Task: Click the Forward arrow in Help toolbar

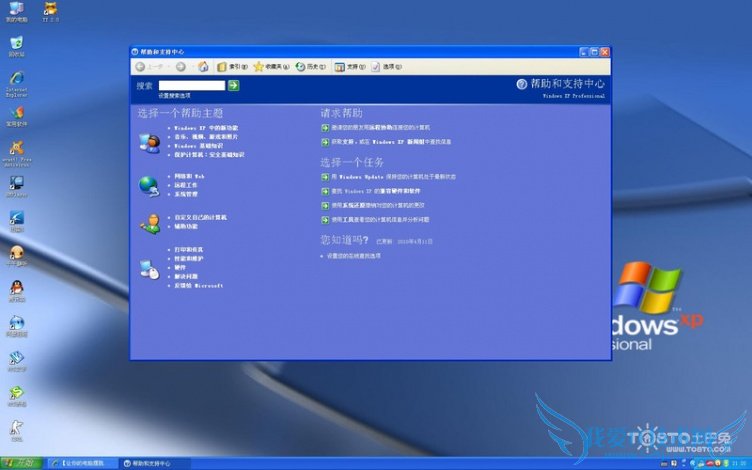Action: click(x=181, y=67)
